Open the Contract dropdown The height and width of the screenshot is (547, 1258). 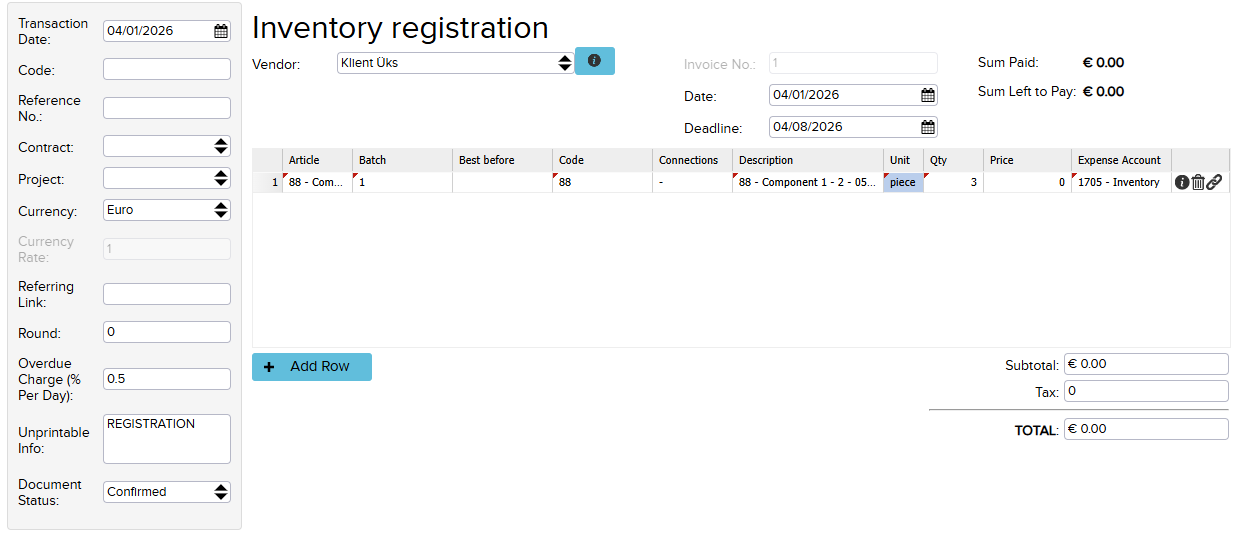221,146
